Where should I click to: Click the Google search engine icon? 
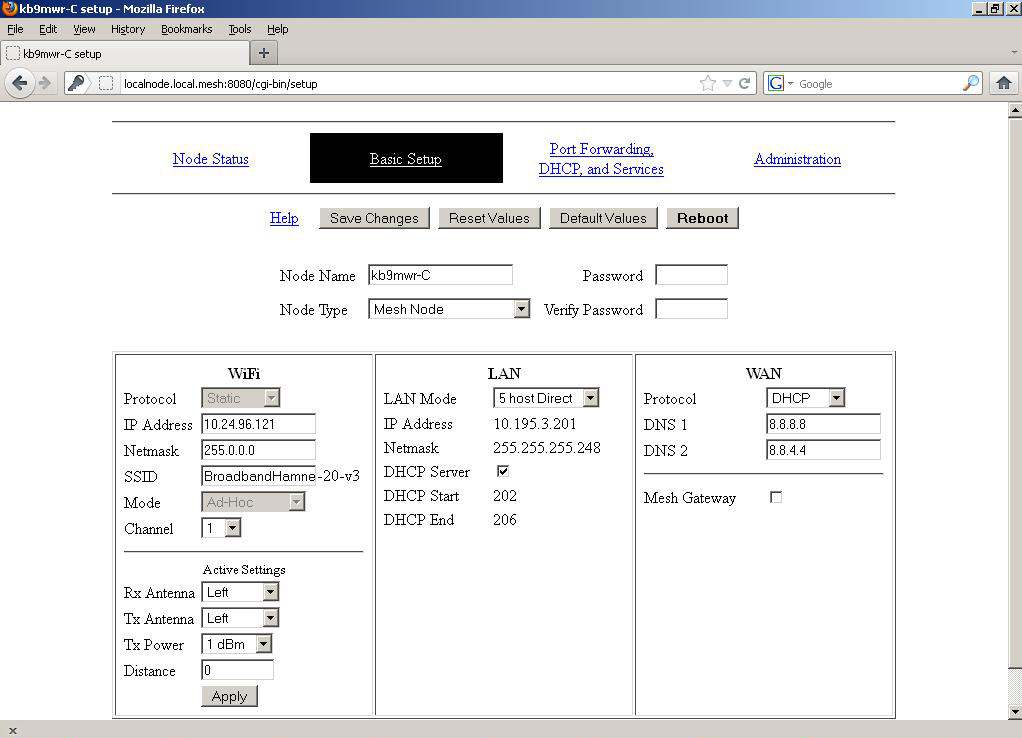(x=778, y=83)
